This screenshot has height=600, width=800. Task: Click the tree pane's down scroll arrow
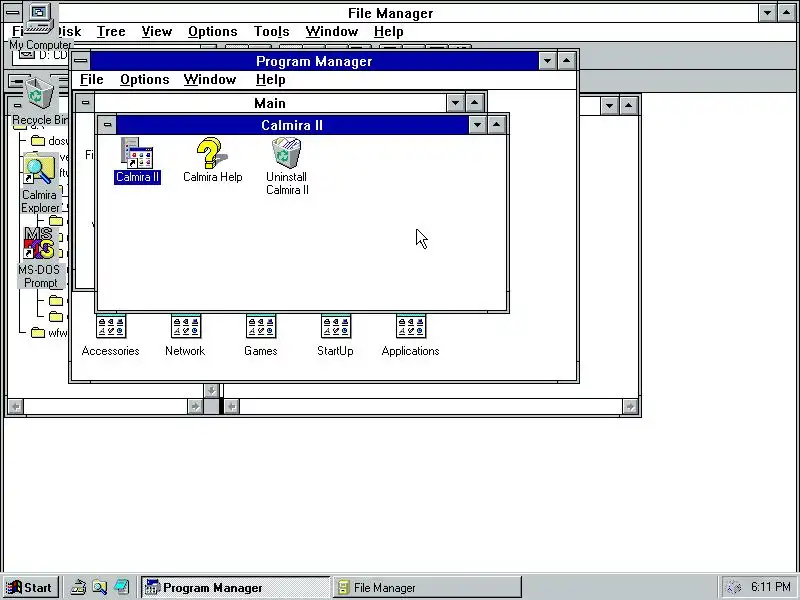coord(211,391)
